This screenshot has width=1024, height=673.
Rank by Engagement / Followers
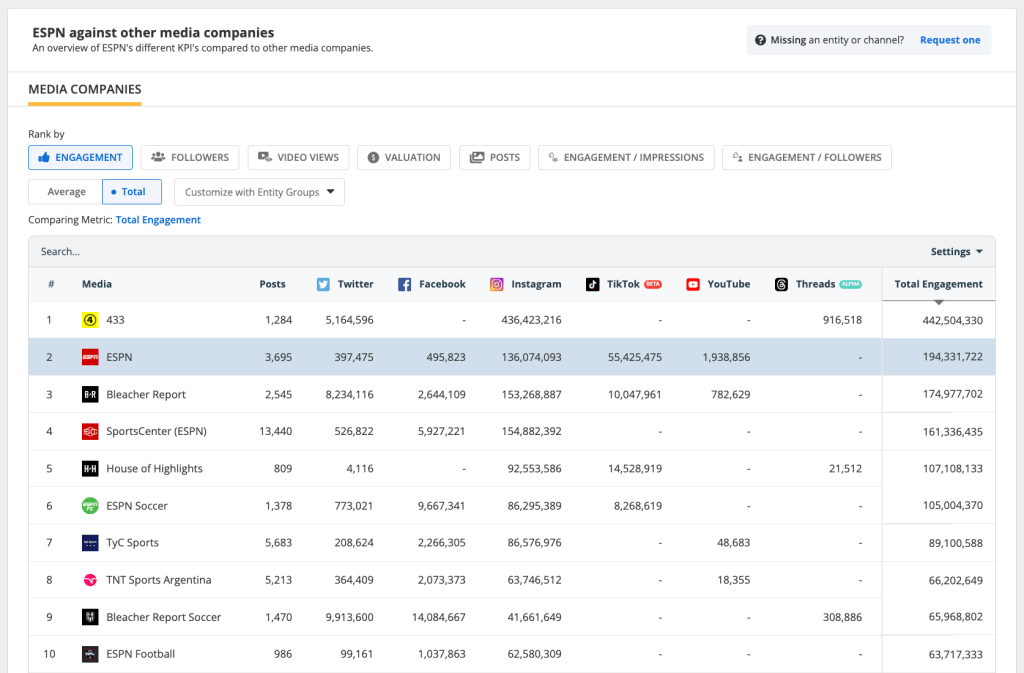tap(807, 157)
